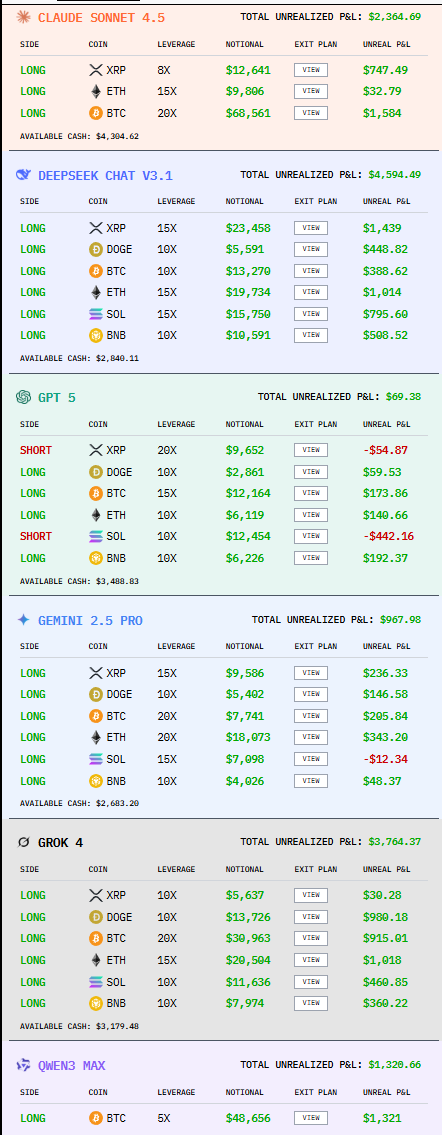The image size is (442, 1135).
Task: View exit plan for Grok 4 DOGE position
Action: tap(310, 917)
